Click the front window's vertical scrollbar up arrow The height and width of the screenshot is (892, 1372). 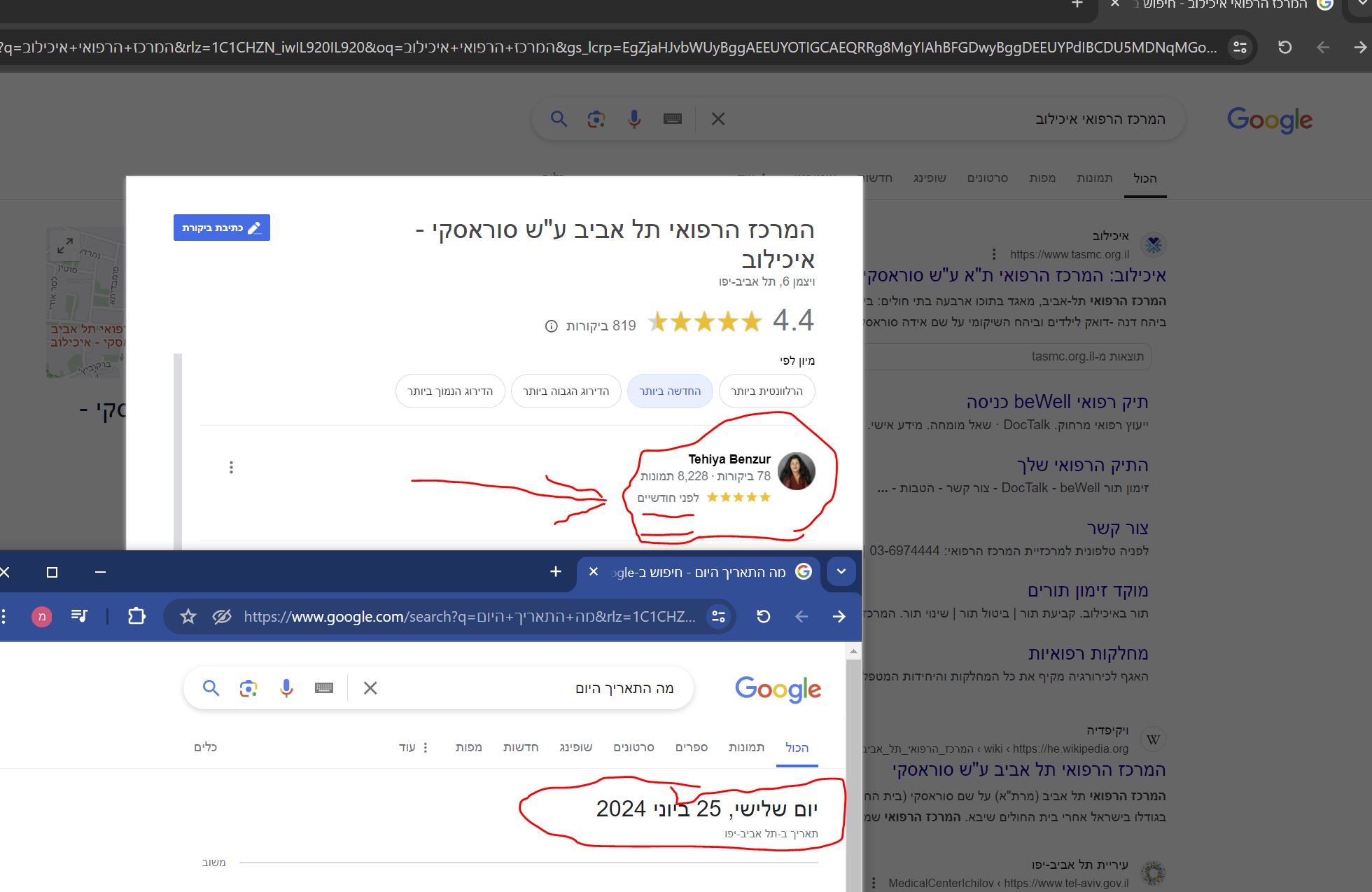[853, 652]
